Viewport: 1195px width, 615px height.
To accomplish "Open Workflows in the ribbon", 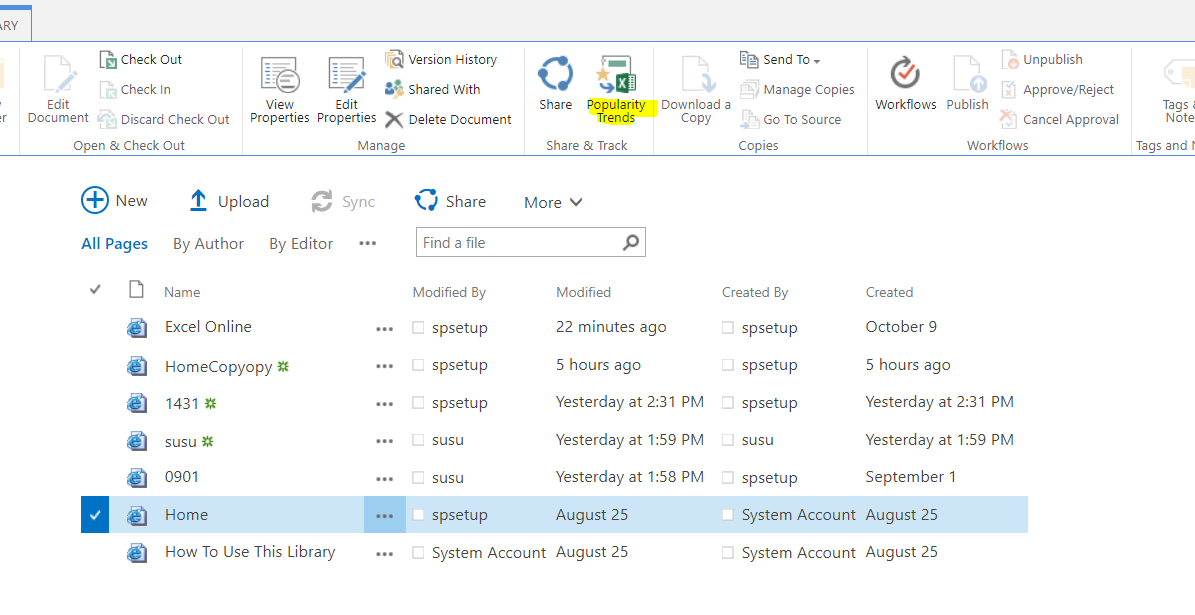I will (905, 84).
